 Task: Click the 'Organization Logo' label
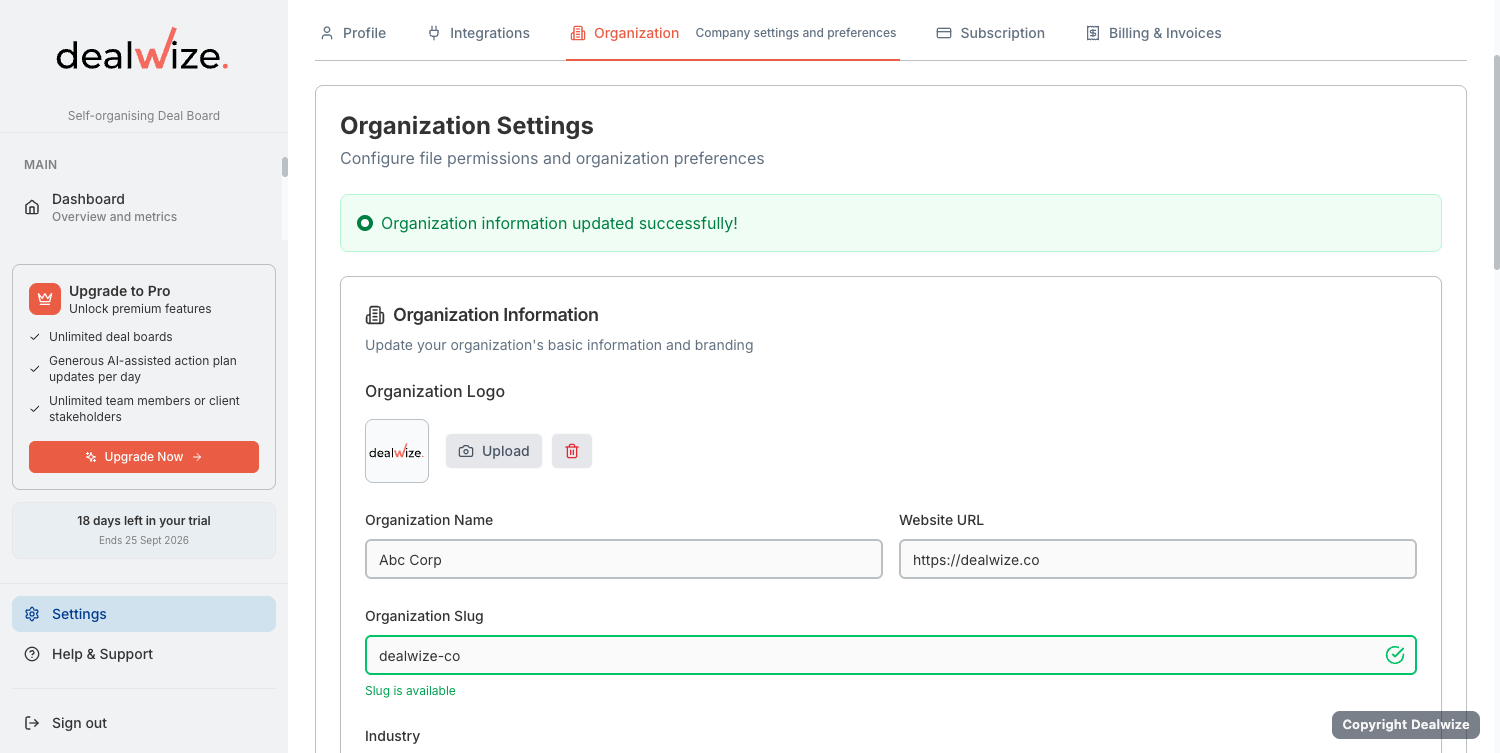[x=435, y=391]
